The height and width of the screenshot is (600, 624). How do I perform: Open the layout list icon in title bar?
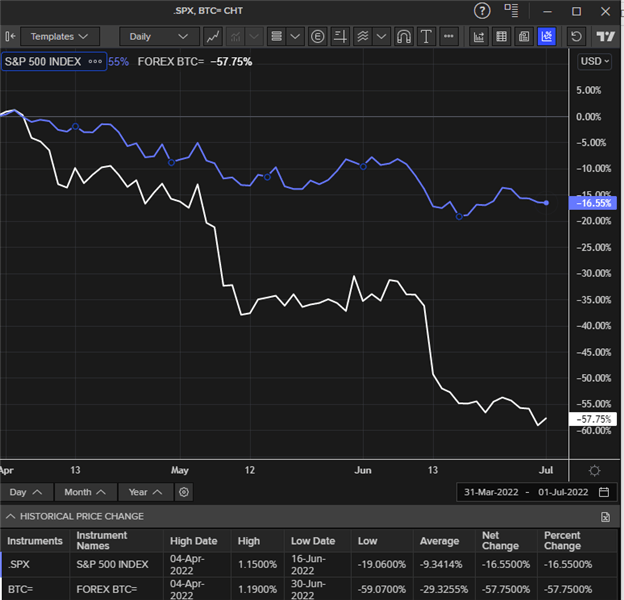pyautogui.click(x=511, y=10)
